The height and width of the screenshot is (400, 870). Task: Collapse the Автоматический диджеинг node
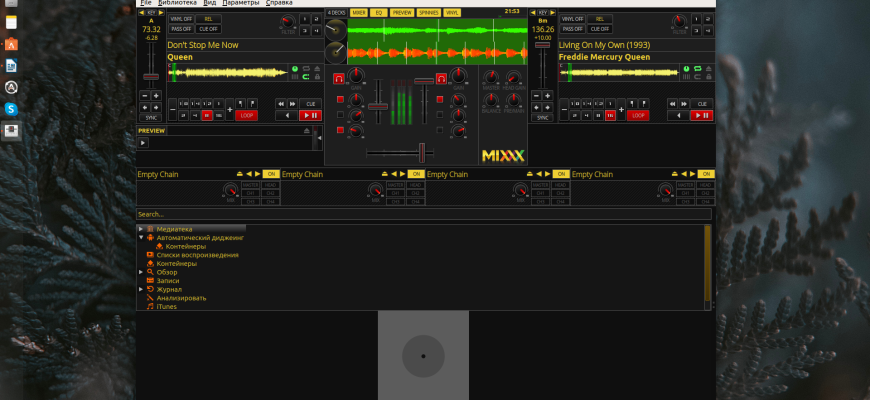(x=141, y=238)
